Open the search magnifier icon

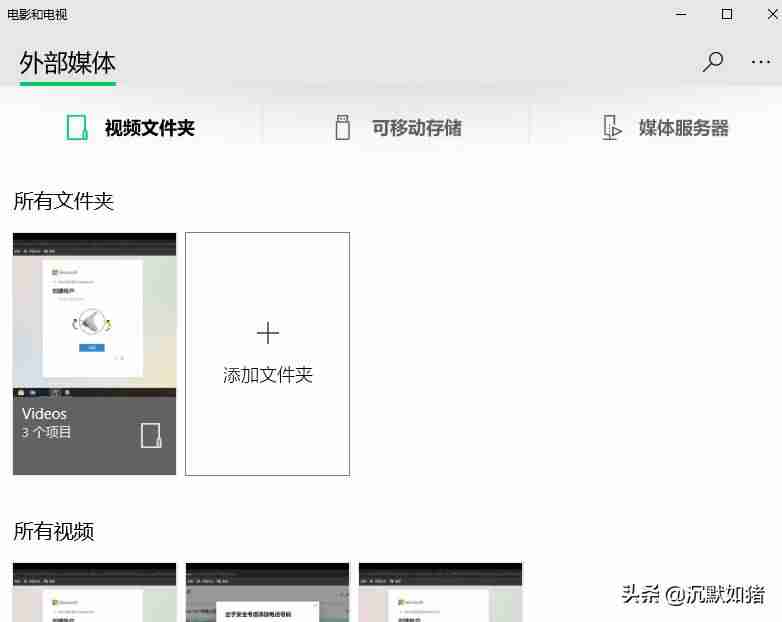[713, 62]
